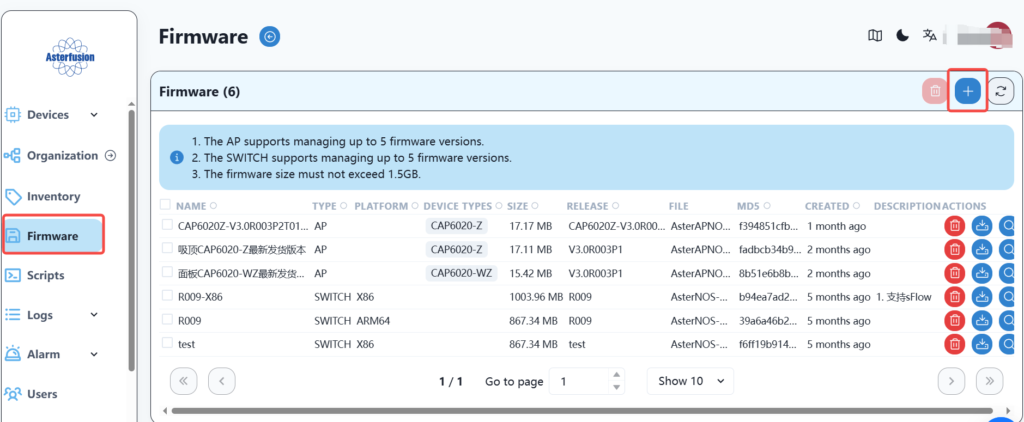Click the add firmware plus button

point(966,91)
